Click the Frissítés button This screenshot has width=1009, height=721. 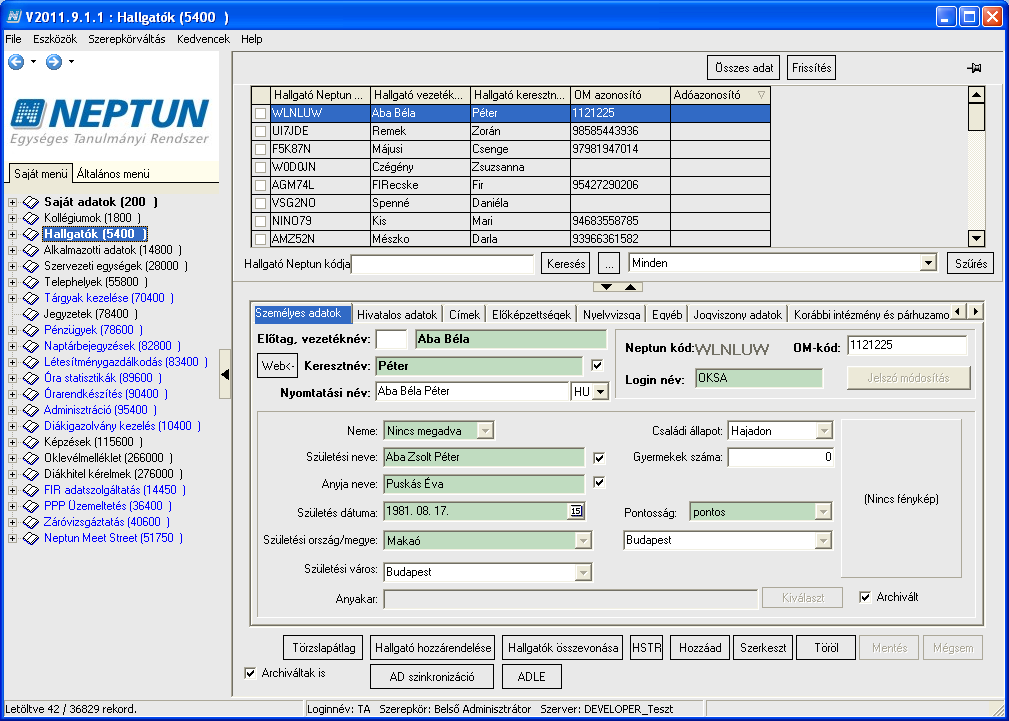[811, 68]
